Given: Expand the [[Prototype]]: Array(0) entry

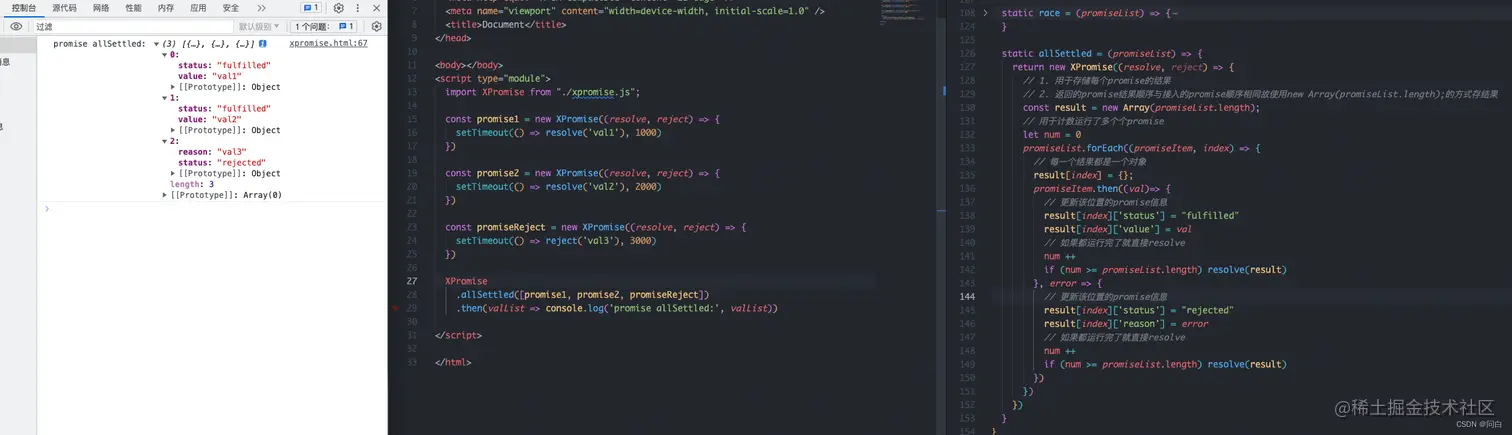Looking at the screenshot, I should pyautogui.click(x=165, y=195).
